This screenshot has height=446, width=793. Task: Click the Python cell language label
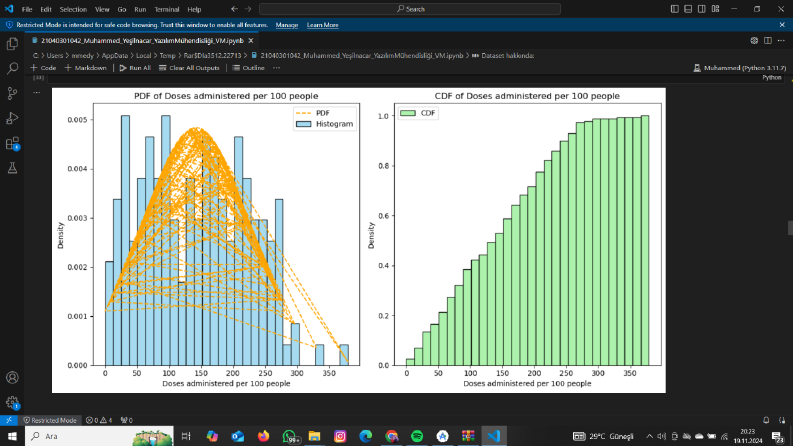772,77
